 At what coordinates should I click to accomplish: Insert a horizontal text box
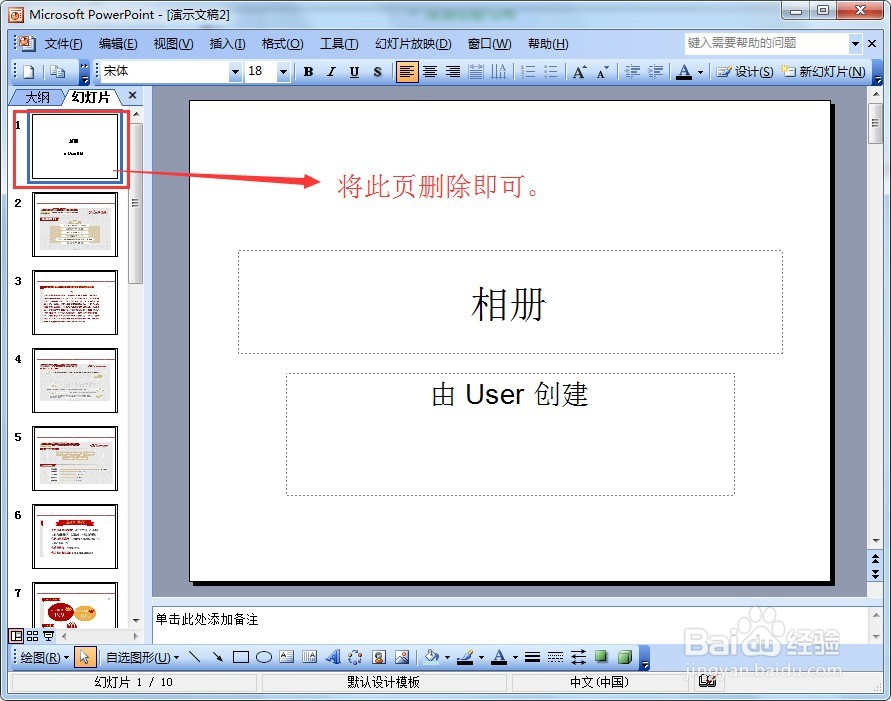click(x=287, y=657)
